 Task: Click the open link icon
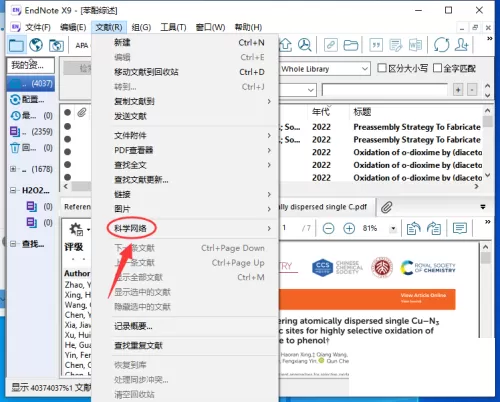(x=331, y=45)
